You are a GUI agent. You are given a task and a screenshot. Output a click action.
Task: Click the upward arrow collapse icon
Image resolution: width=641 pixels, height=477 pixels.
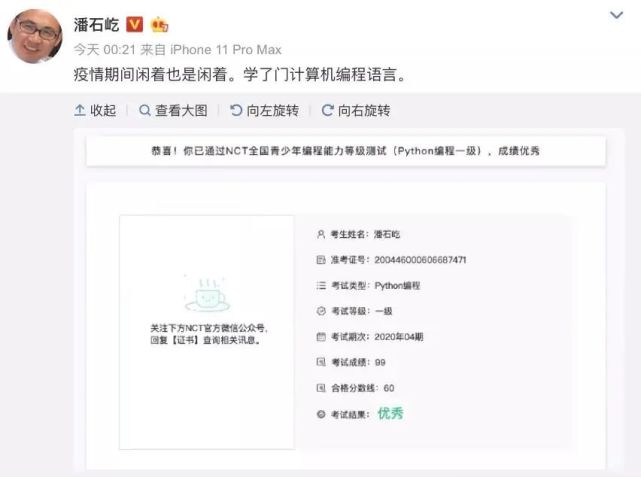point(80,110)
